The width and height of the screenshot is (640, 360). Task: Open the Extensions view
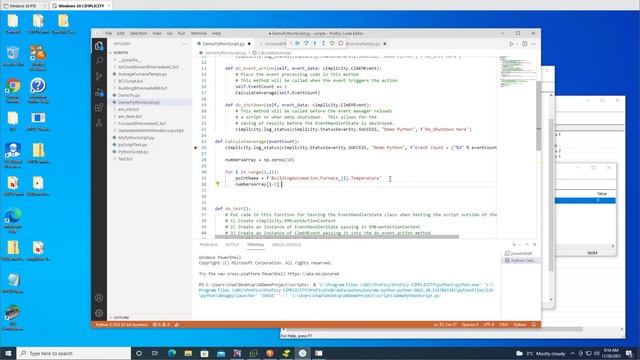pos(99,107)
